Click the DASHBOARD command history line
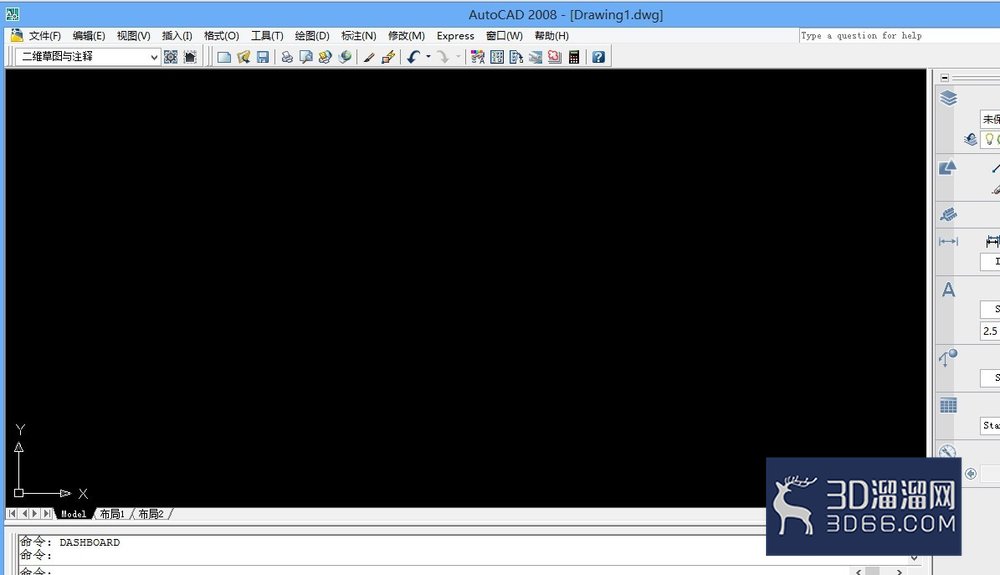The image size is (1000, 575). (70, 542)
